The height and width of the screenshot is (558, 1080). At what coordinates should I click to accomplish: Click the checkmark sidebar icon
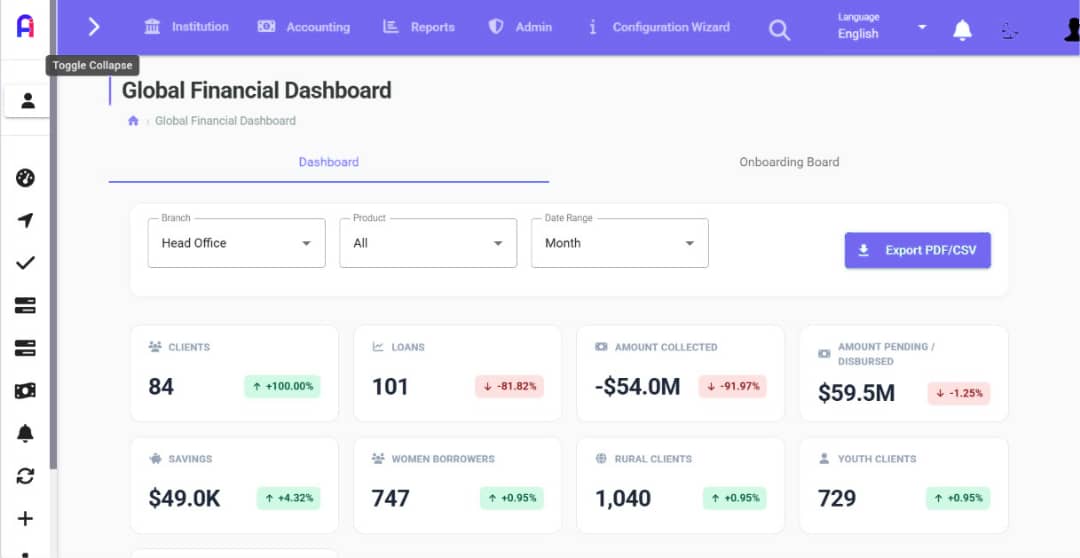(x=25, y=262)
